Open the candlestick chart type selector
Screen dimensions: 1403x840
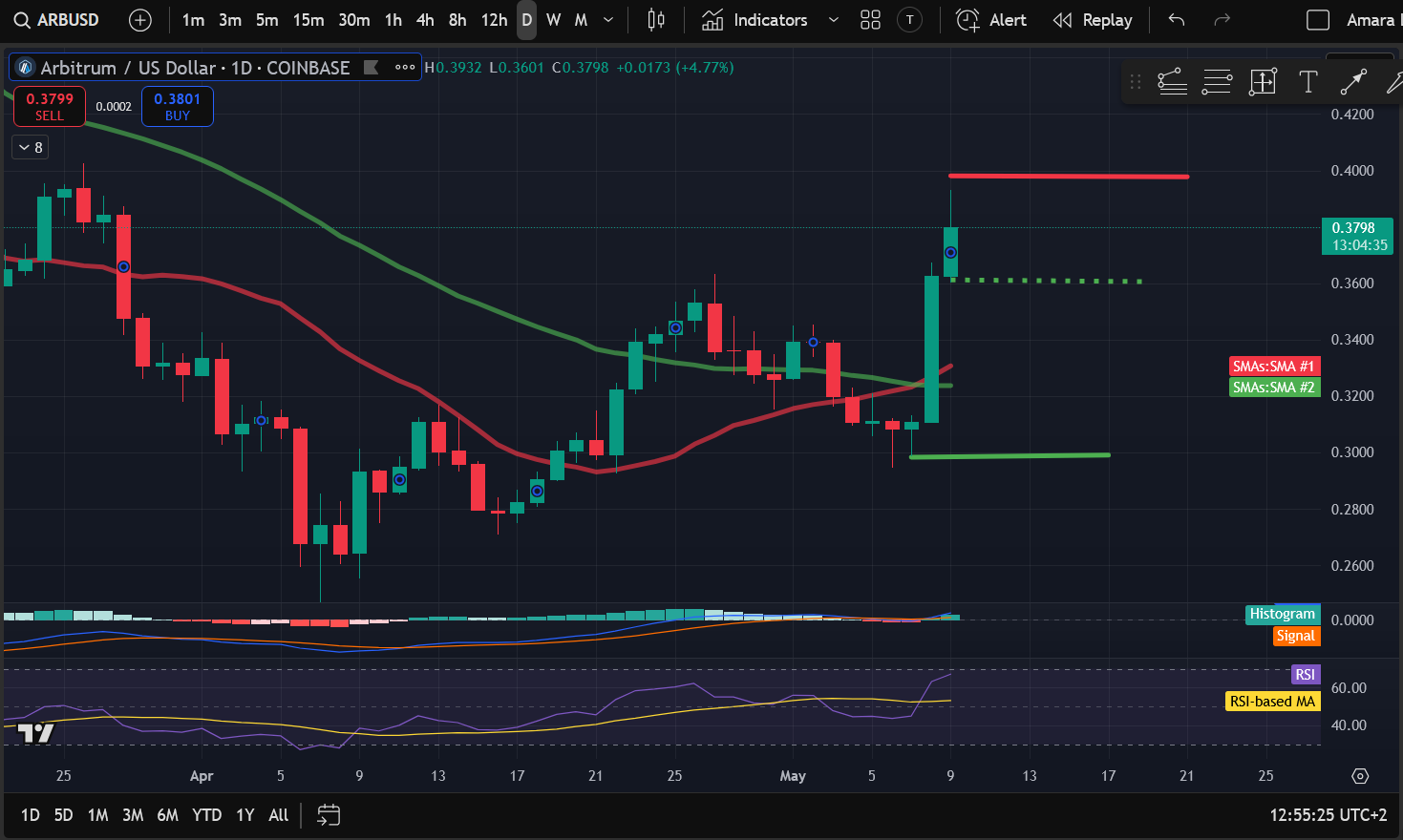pos(655,20)
